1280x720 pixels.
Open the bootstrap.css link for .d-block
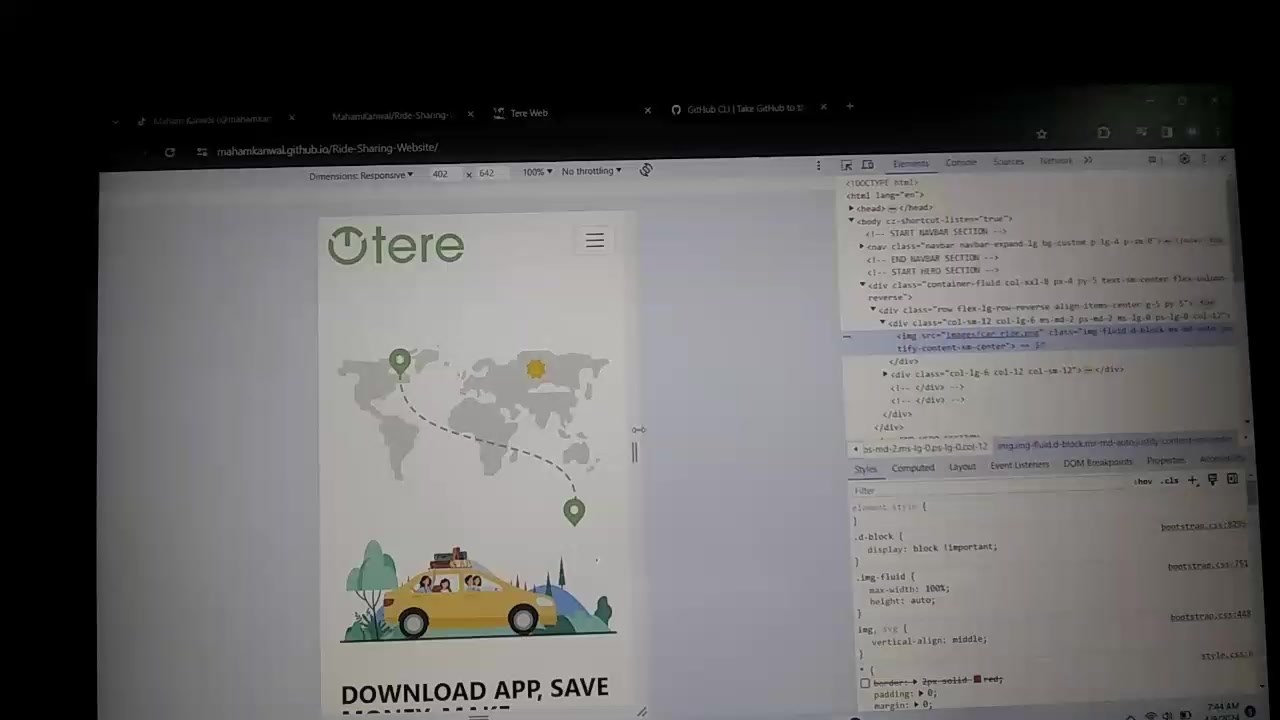click(x=1203, y=526)
